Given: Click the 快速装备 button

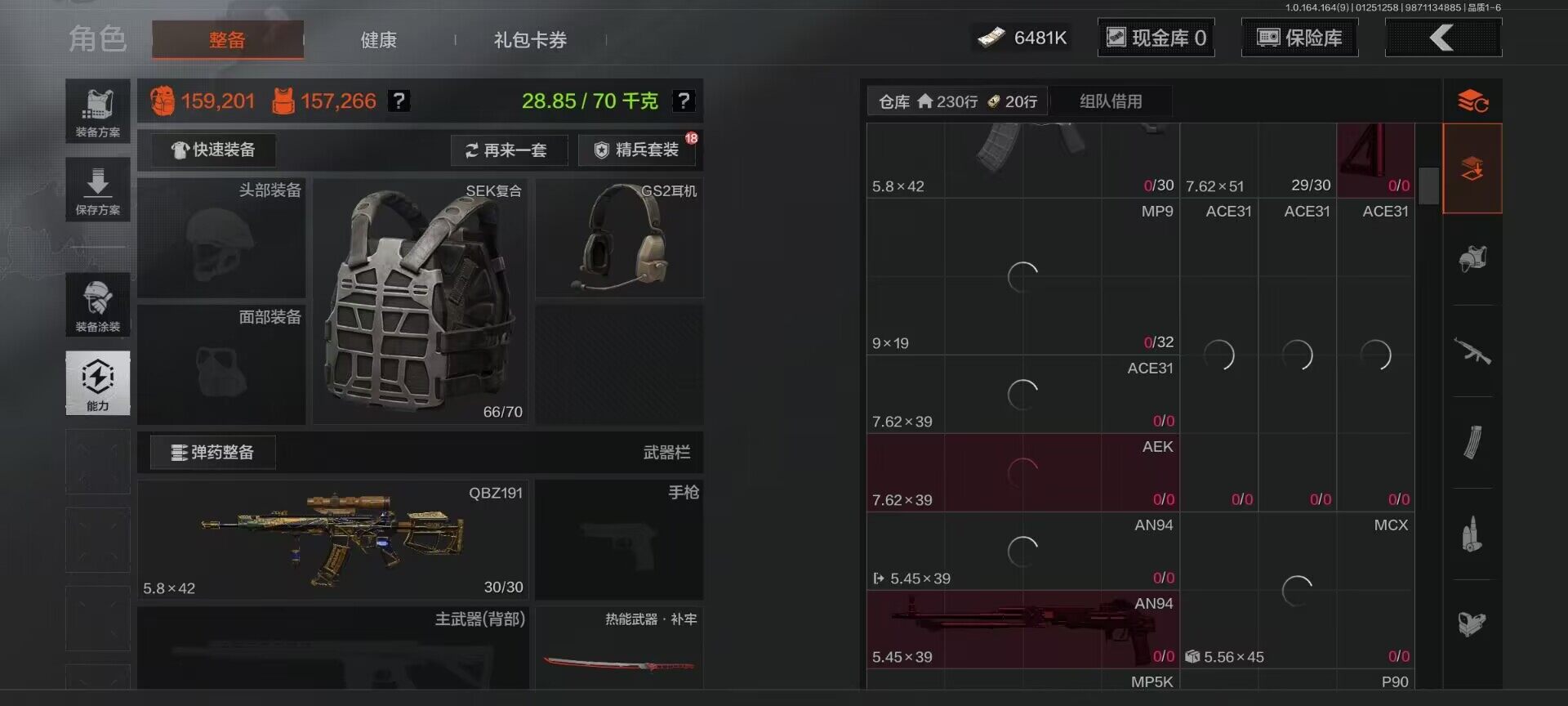Looking at the screenshot, I should [213, 150].
